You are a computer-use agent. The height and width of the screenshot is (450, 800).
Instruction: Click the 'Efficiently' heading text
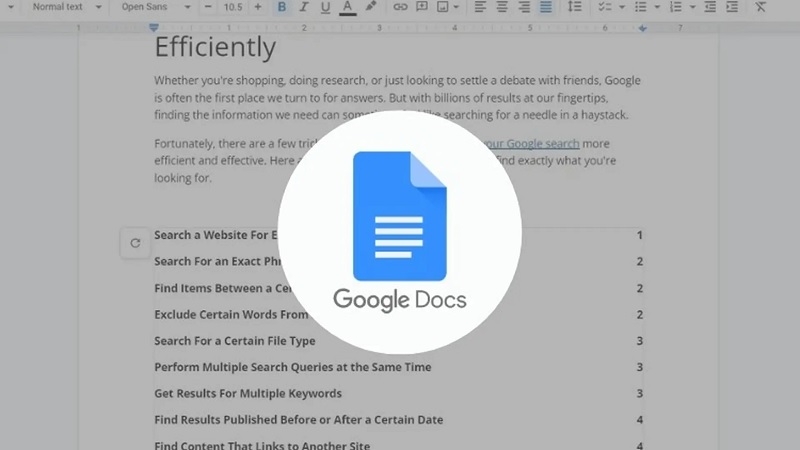pyautogui.click(x=215, y=48)
